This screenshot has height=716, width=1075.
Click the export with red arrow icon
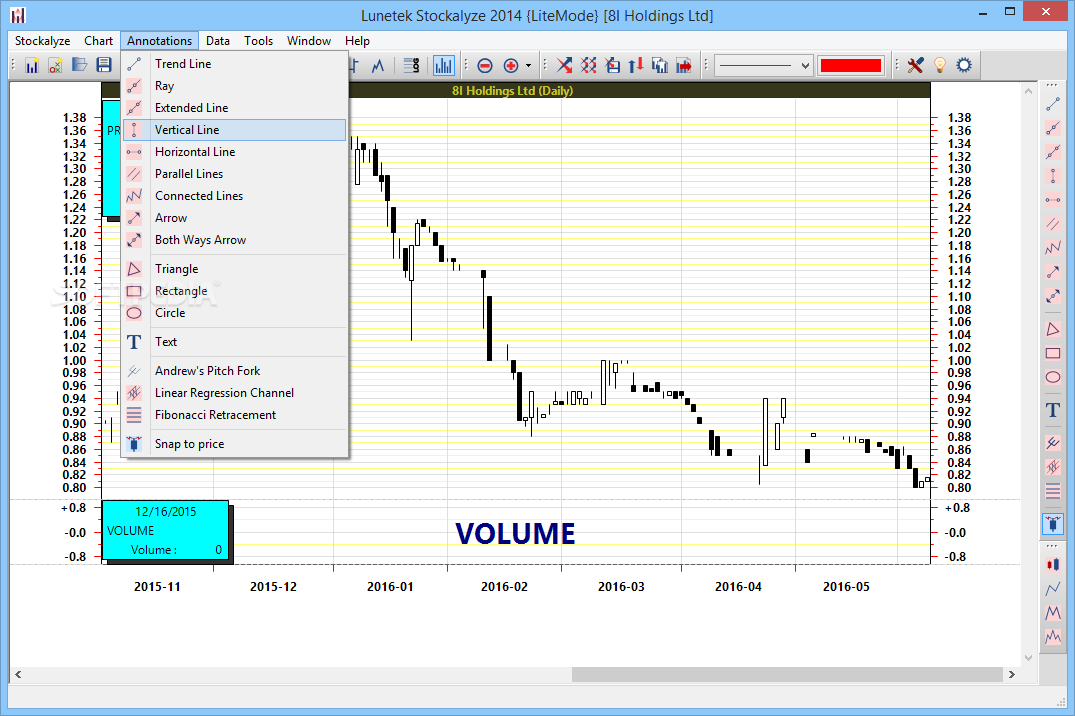[x=684, y=66]
